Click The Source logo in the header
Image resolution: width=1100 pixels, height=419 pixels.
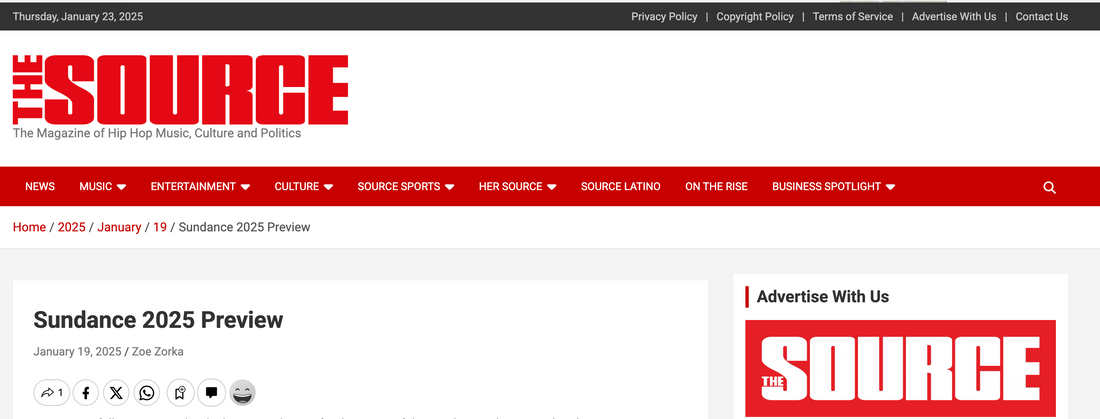[181, 90]
